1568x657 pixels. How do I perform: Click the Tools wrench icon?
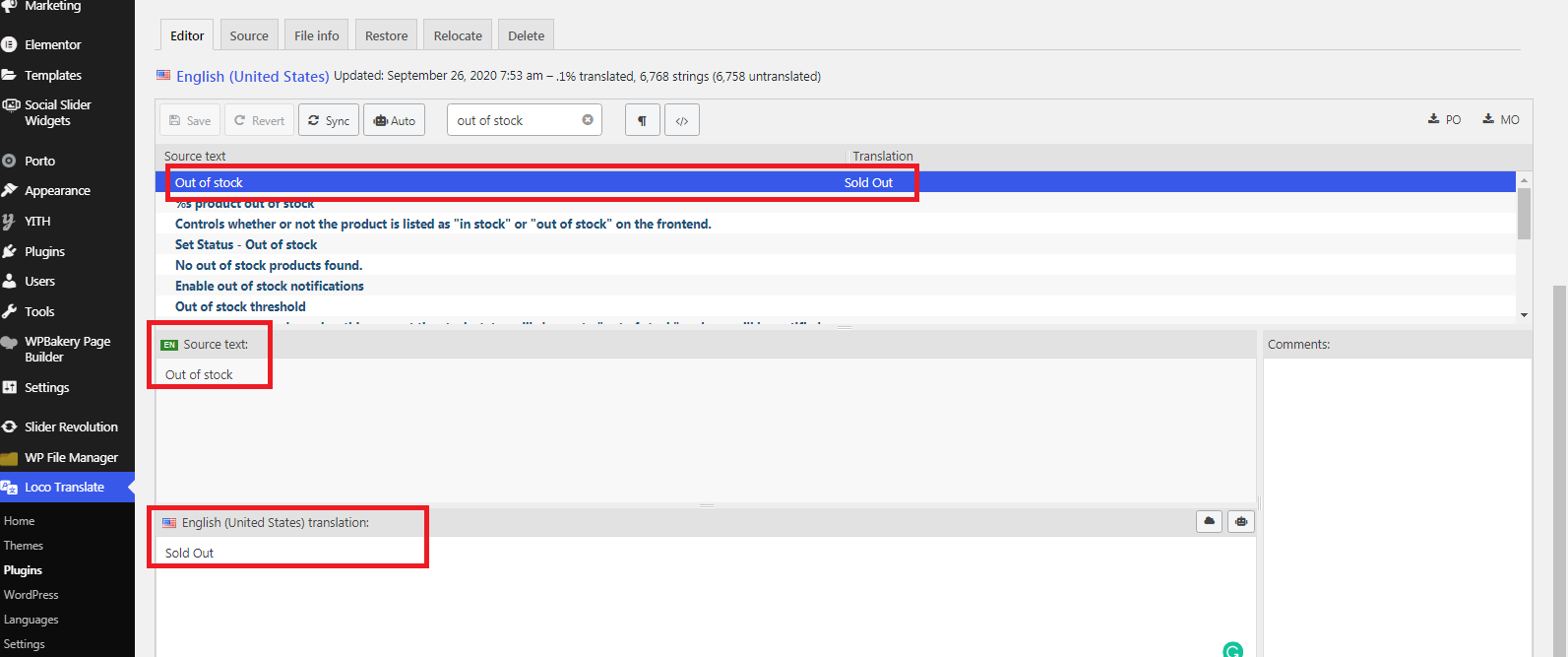[x=9, y=311]
